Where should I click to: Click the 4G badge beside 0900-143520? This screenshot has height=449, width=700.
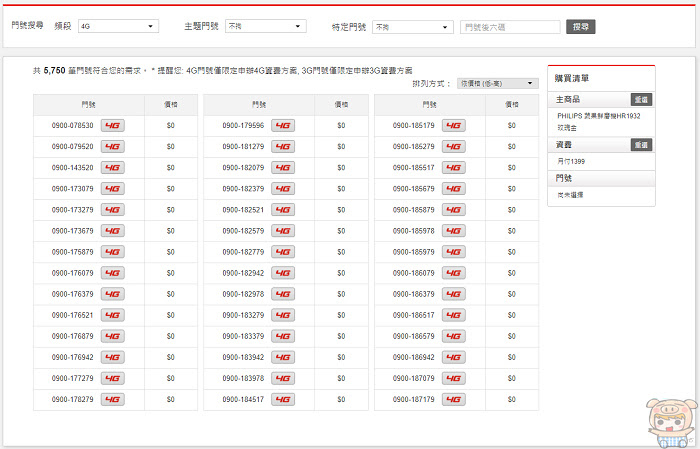click(112, 167)
